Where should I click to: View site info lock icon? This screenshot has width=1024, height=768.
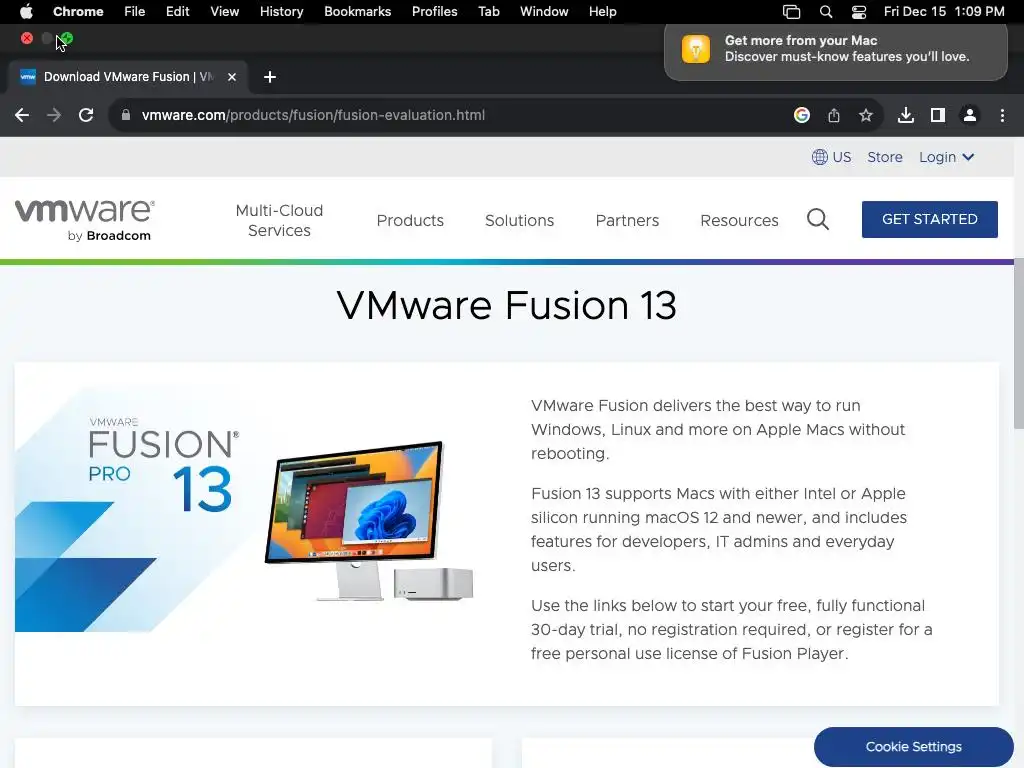click(126, 115)
